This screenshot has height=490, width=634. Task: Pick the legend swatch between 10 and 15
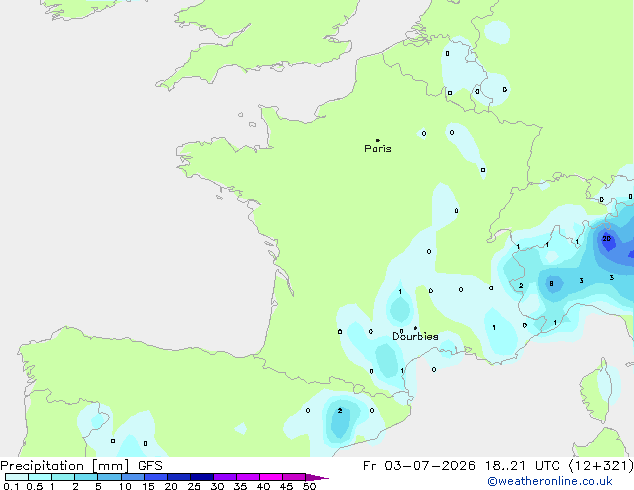tap(133, 477)
